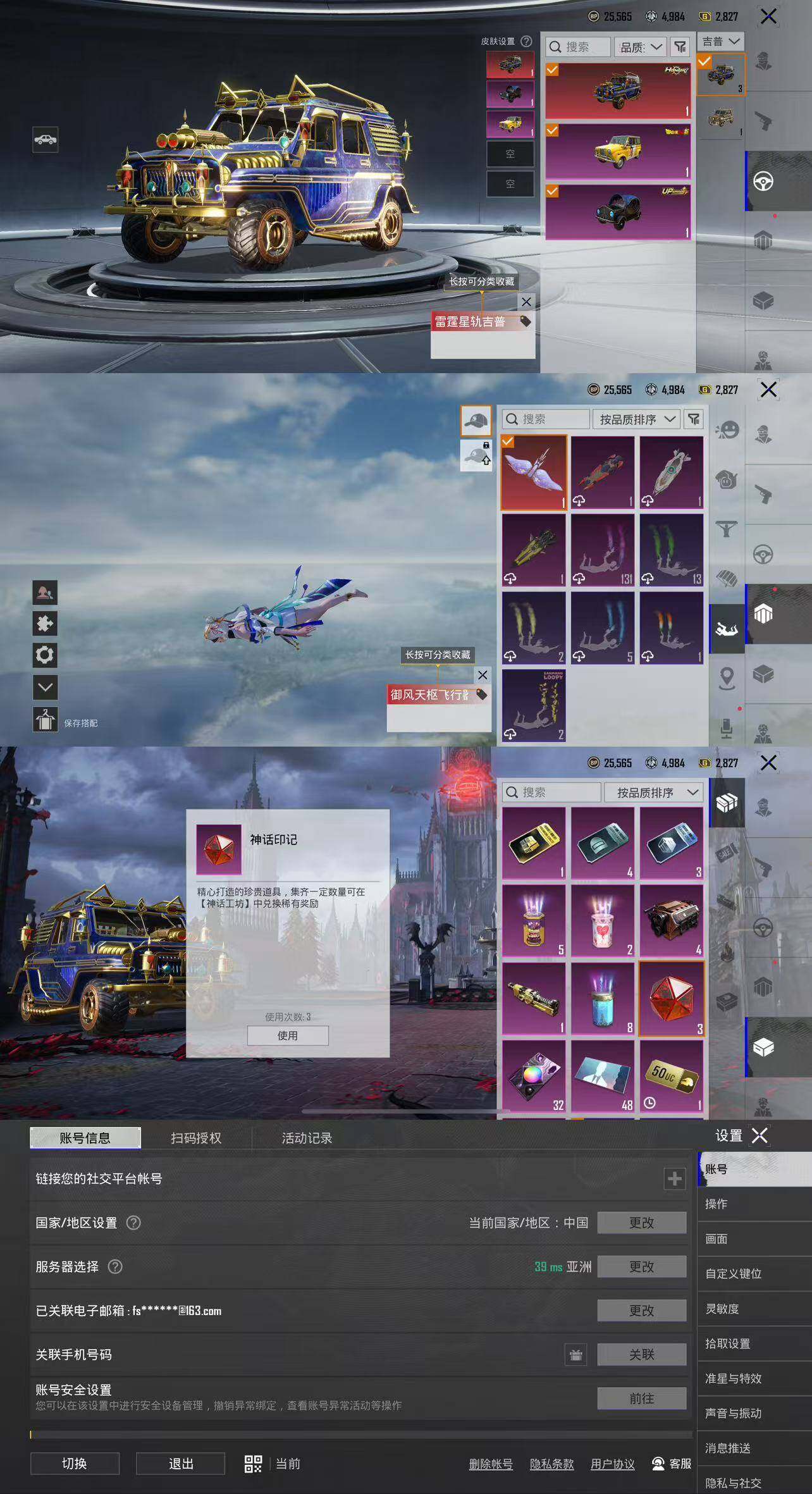Select the 50 UC voucher item thumbnail

click(x=671, y=1076)
